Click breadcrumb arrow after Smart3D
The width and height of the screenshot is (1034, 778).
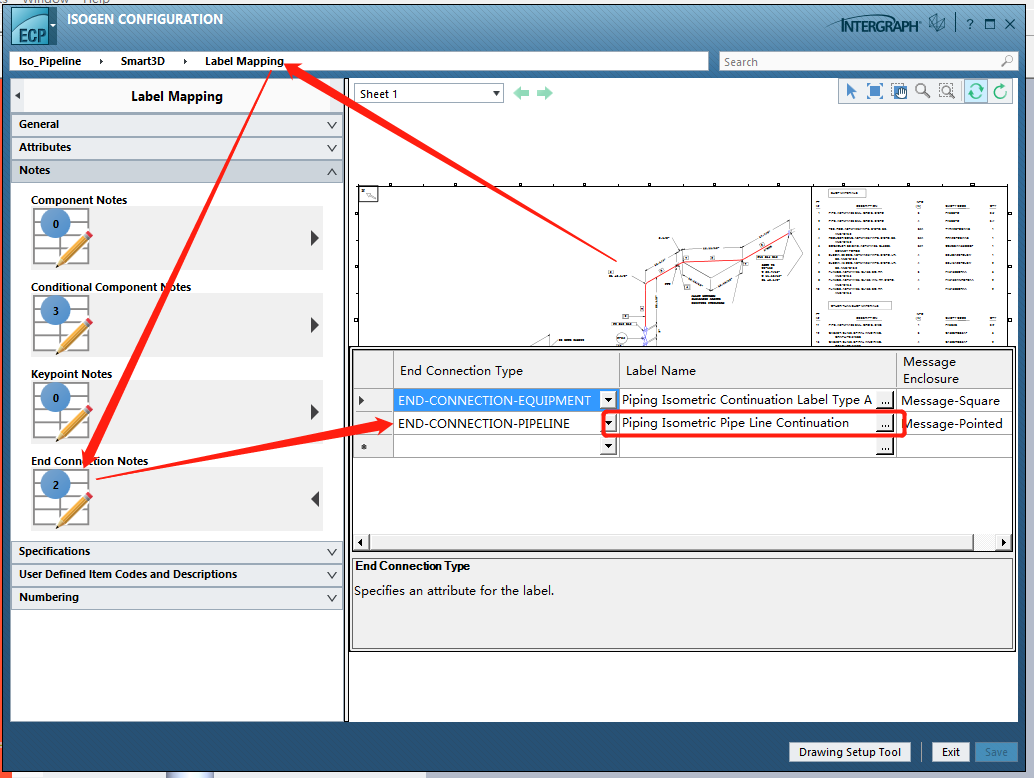[x=185, y=61]
